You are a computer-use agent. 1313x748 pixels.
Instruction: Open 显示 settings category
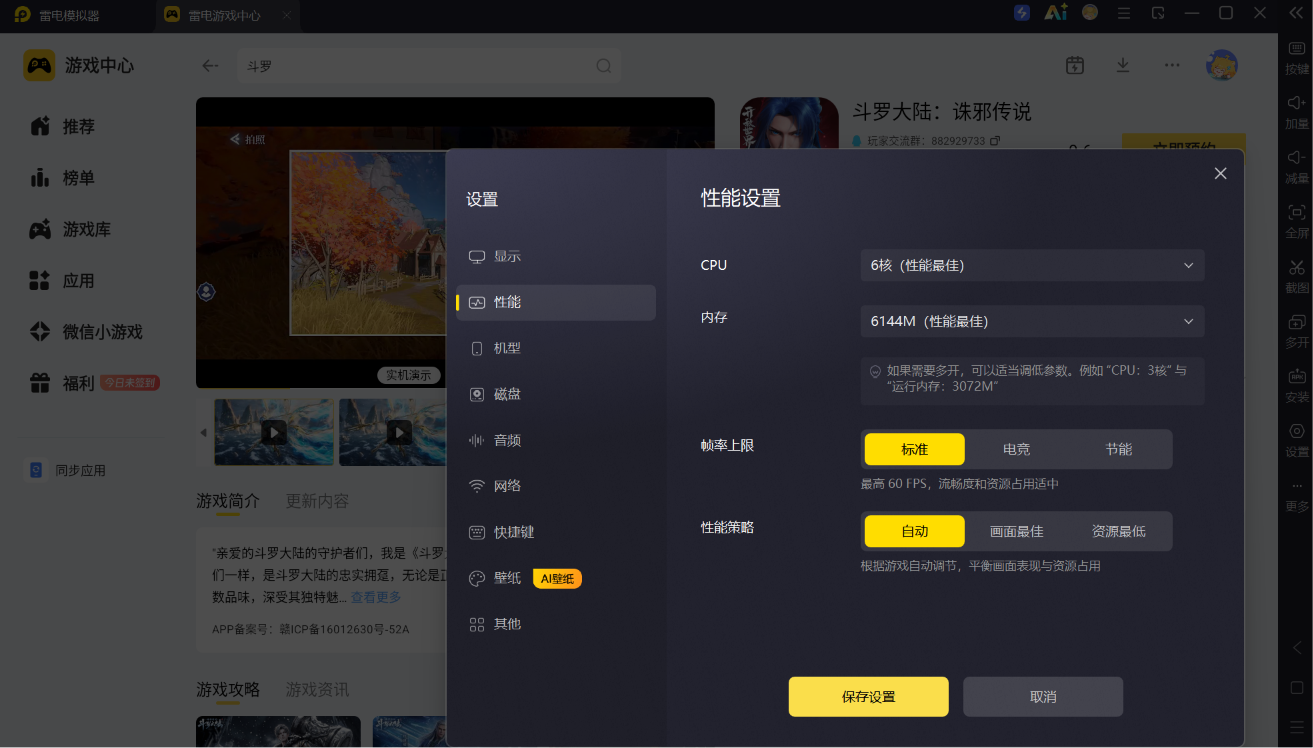(x=556, y=256)
